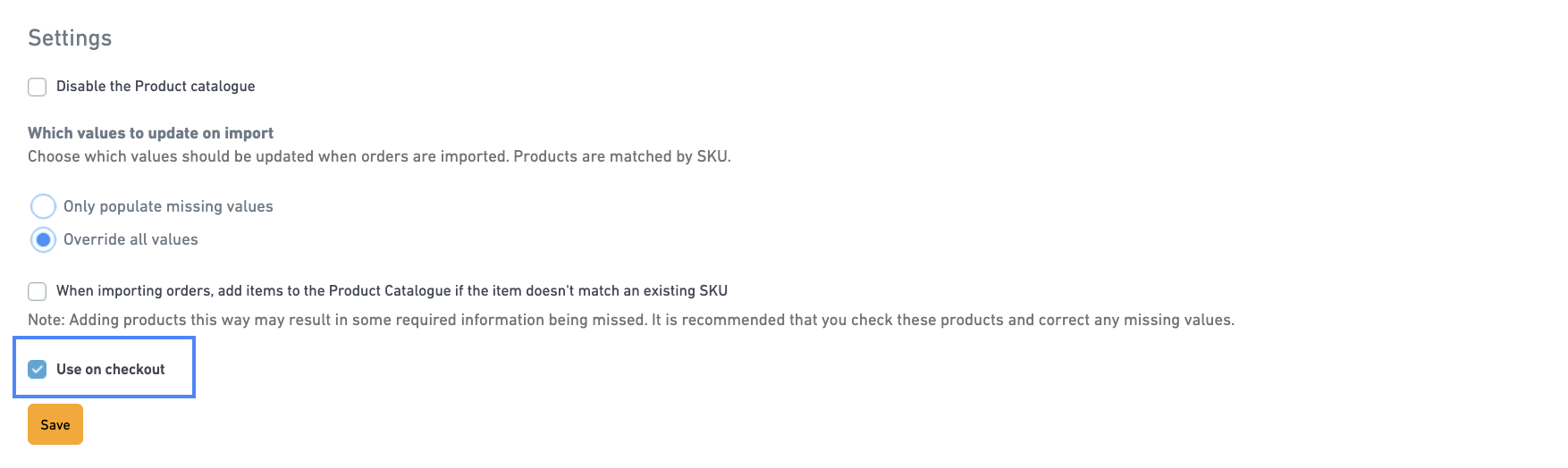Save the settings with the orange button
This screenshot has height=468, width=1568.
coord(55,424)
